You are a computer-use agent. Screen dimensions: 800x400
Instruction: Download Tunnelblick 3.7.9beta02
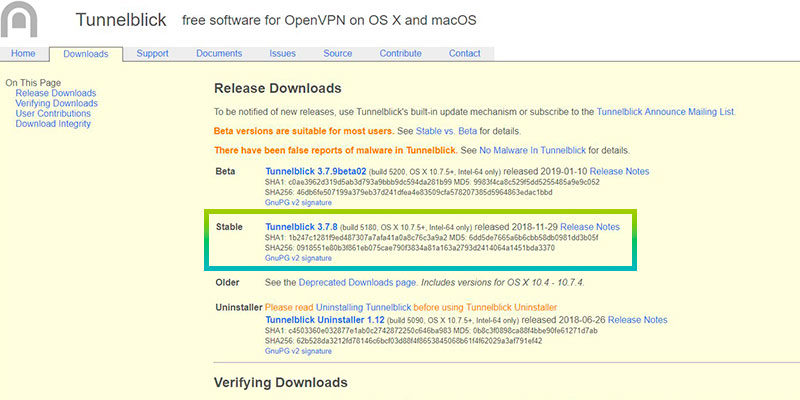(316, 171)
